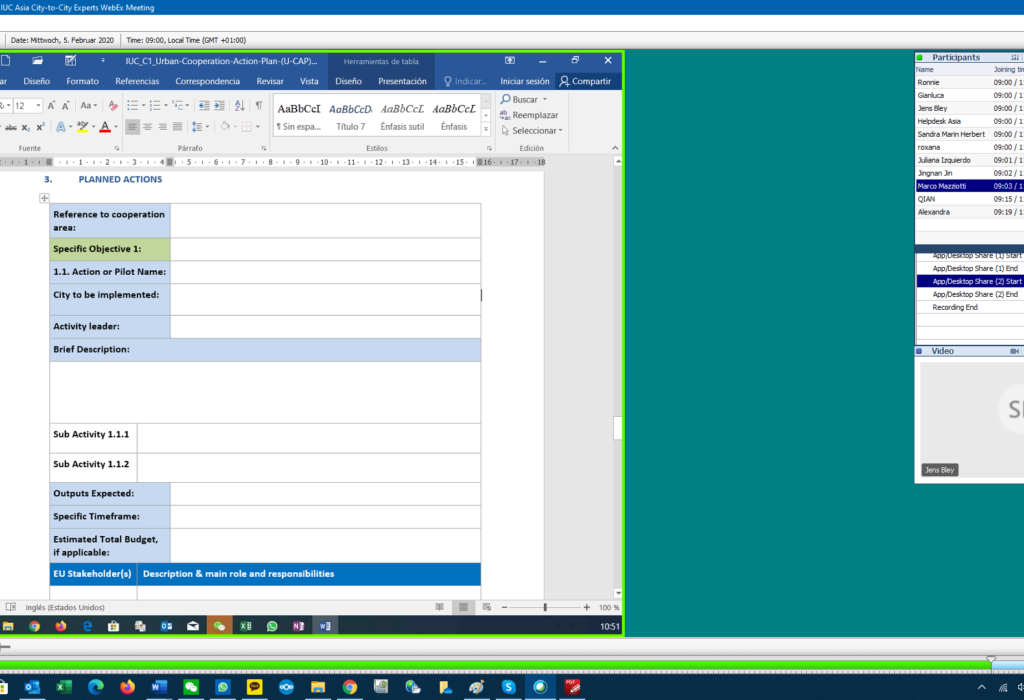1024x700 pixels.
Task: Switch to the Revisar ribbon tab
Action: (270, 81)
